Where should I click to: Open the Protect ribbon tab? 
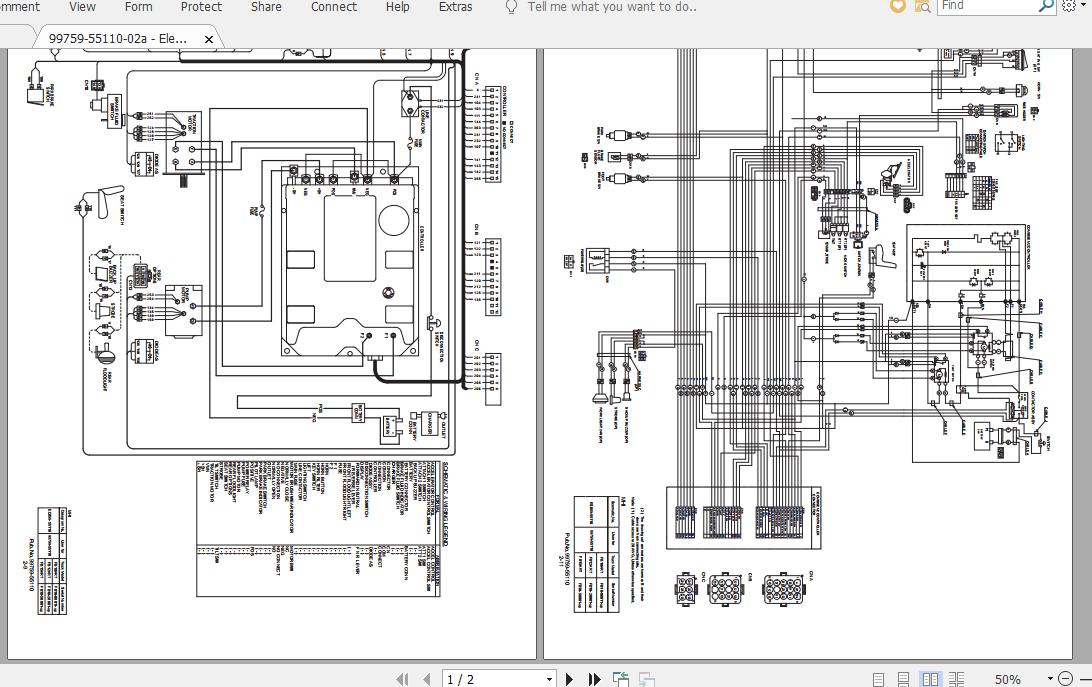point(201,7)
